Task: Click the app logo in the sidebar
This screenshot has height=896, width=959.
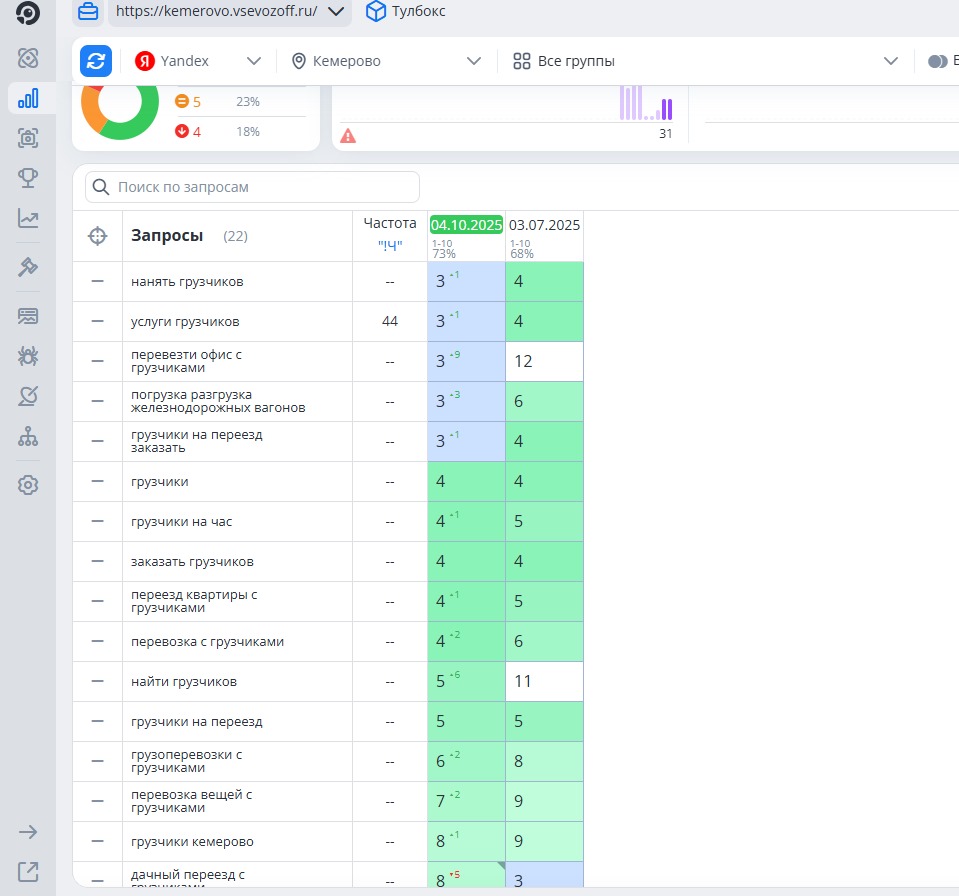Action: [28, 12]
